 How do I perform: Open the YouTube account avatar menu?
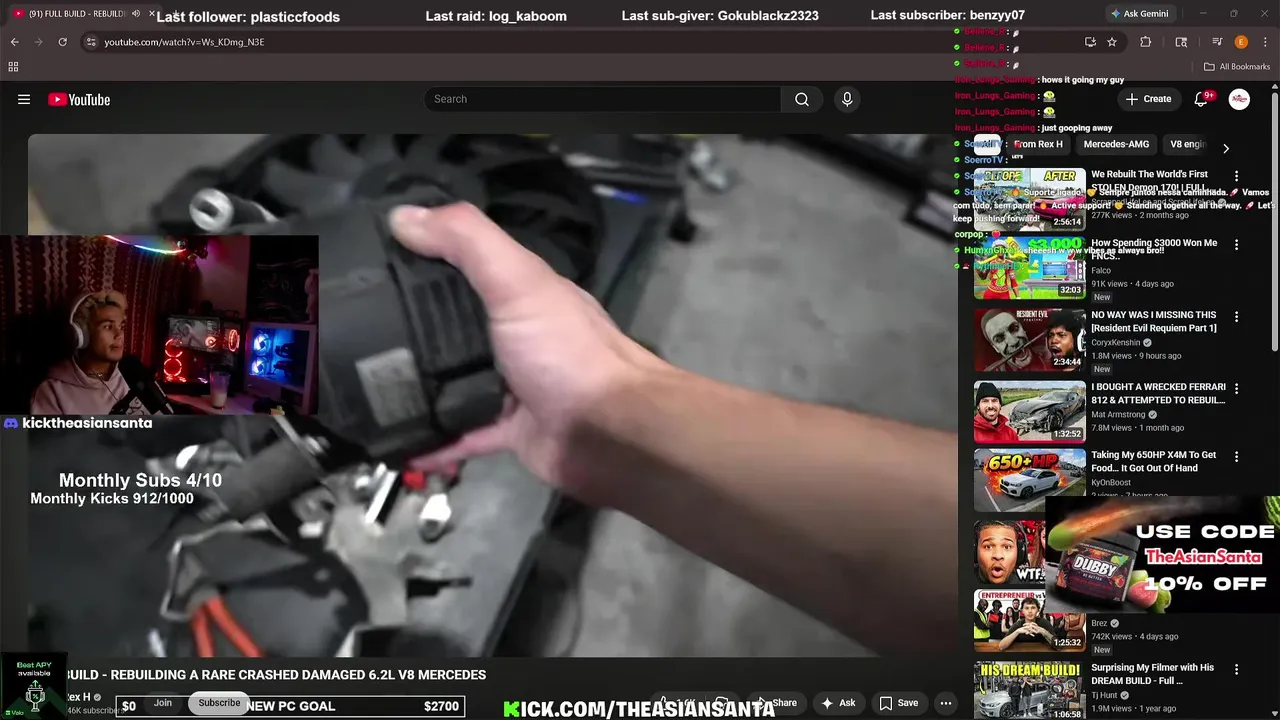[x=1239, y=99]
